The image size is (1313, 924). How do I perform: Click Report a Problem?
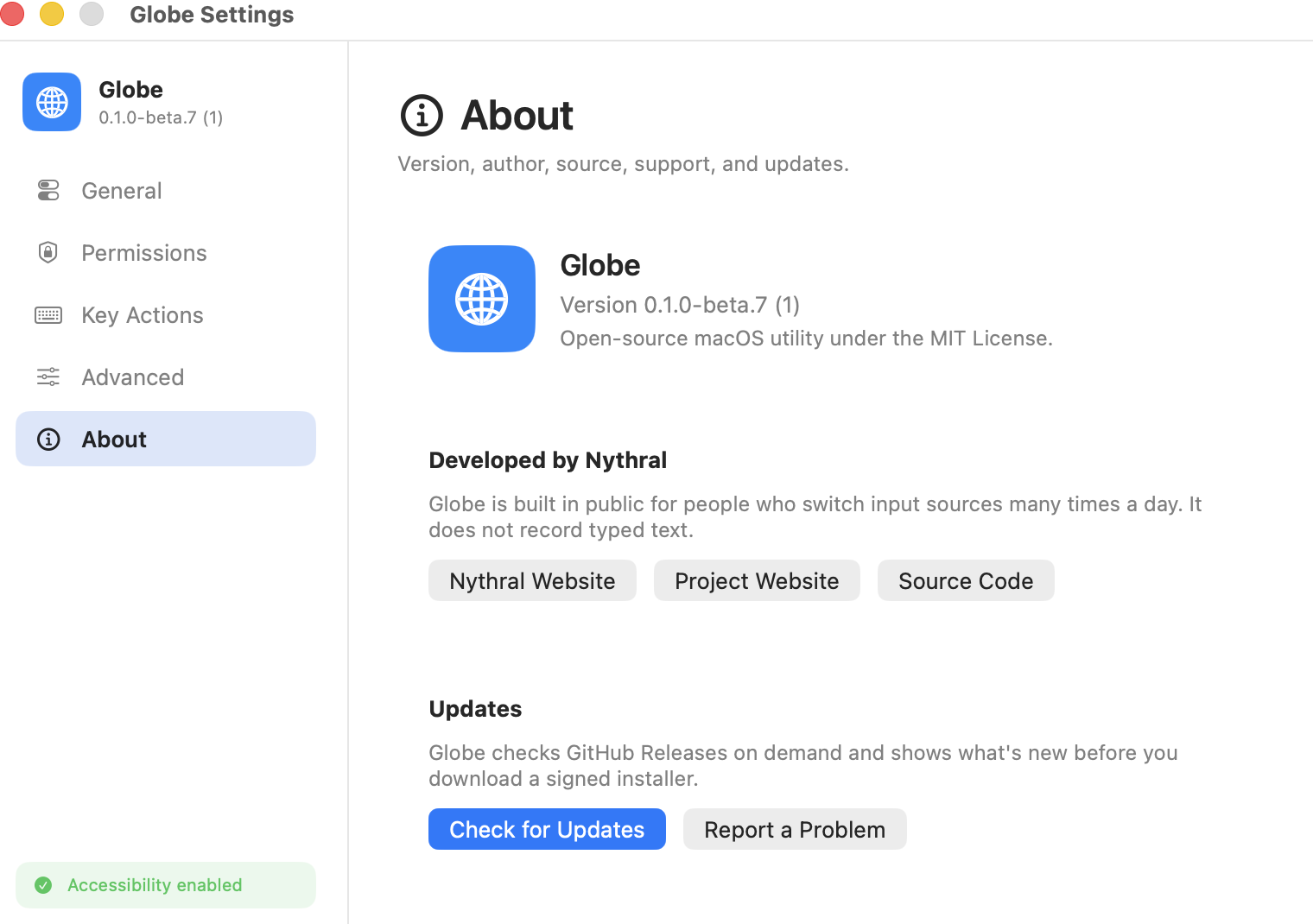pyautogui.click(x=795, y=829)
